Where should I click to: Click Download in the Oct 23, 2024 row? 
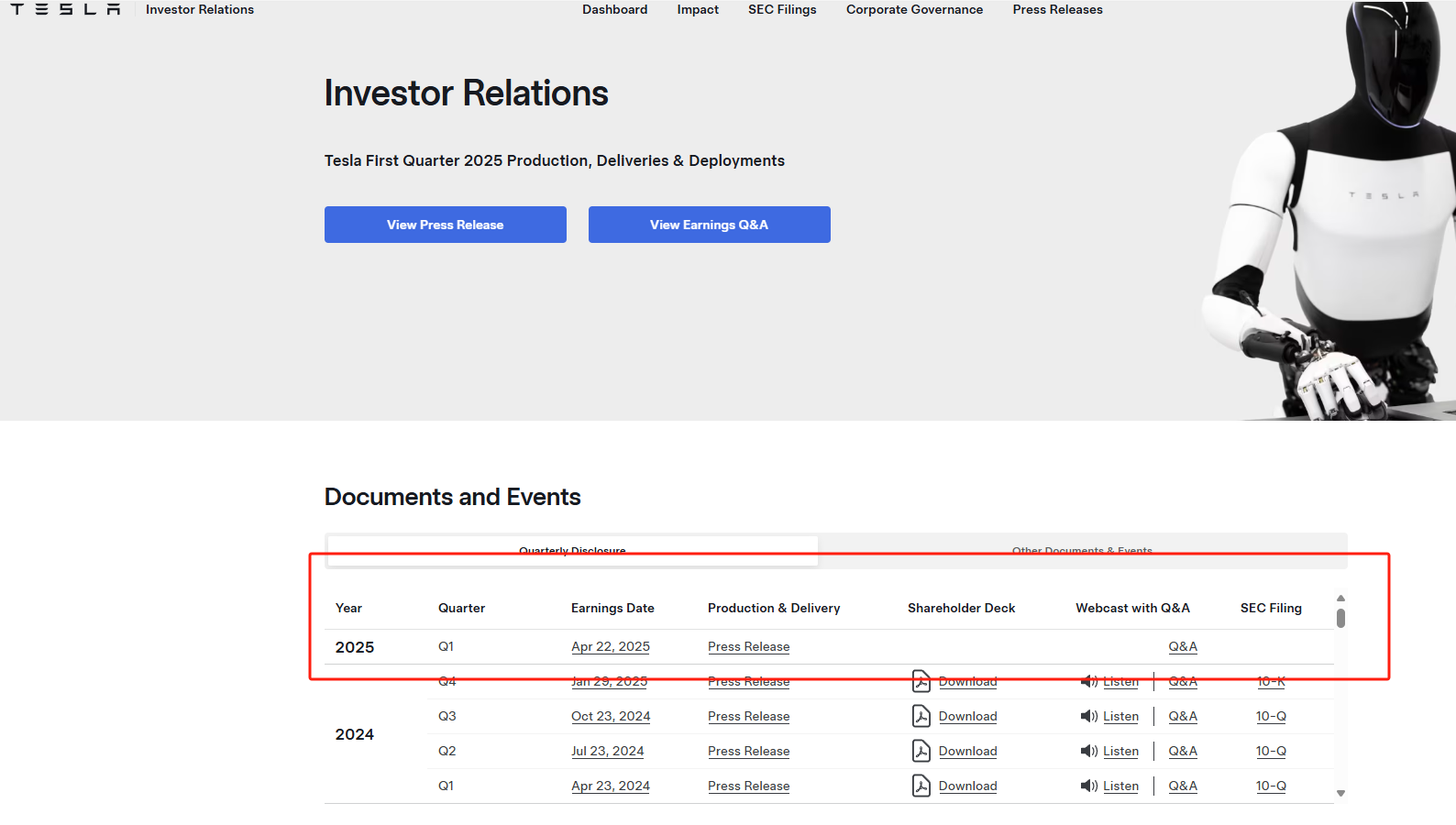[967, 716]
